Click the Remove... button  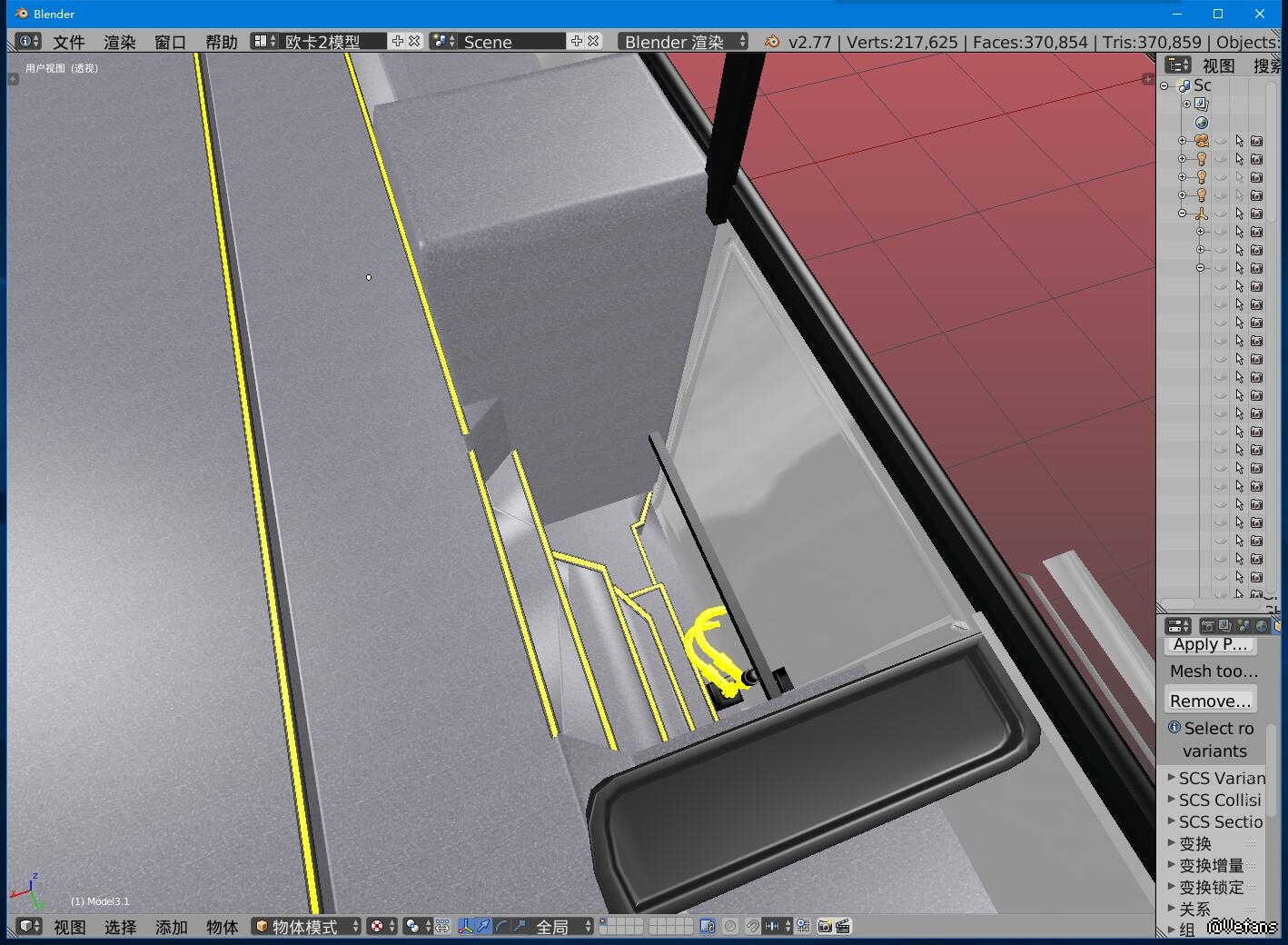[x=1210, y=701]
